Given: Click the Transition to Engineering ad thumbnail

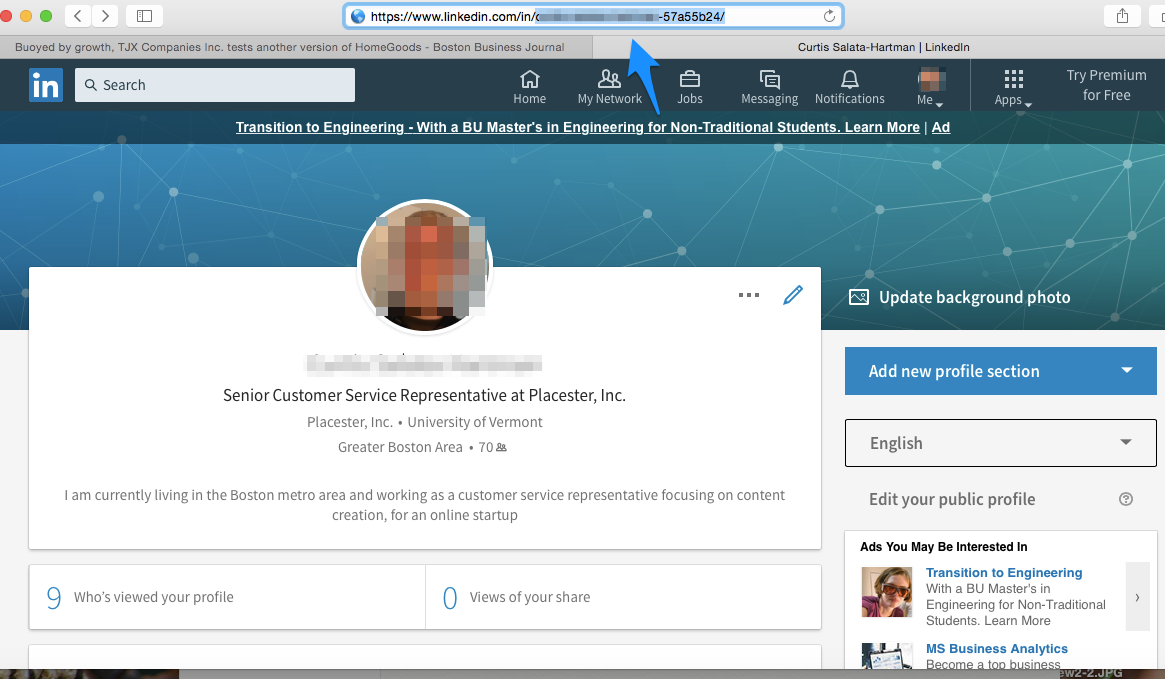Looking at the screenshot, I should [x=886, y=592].
